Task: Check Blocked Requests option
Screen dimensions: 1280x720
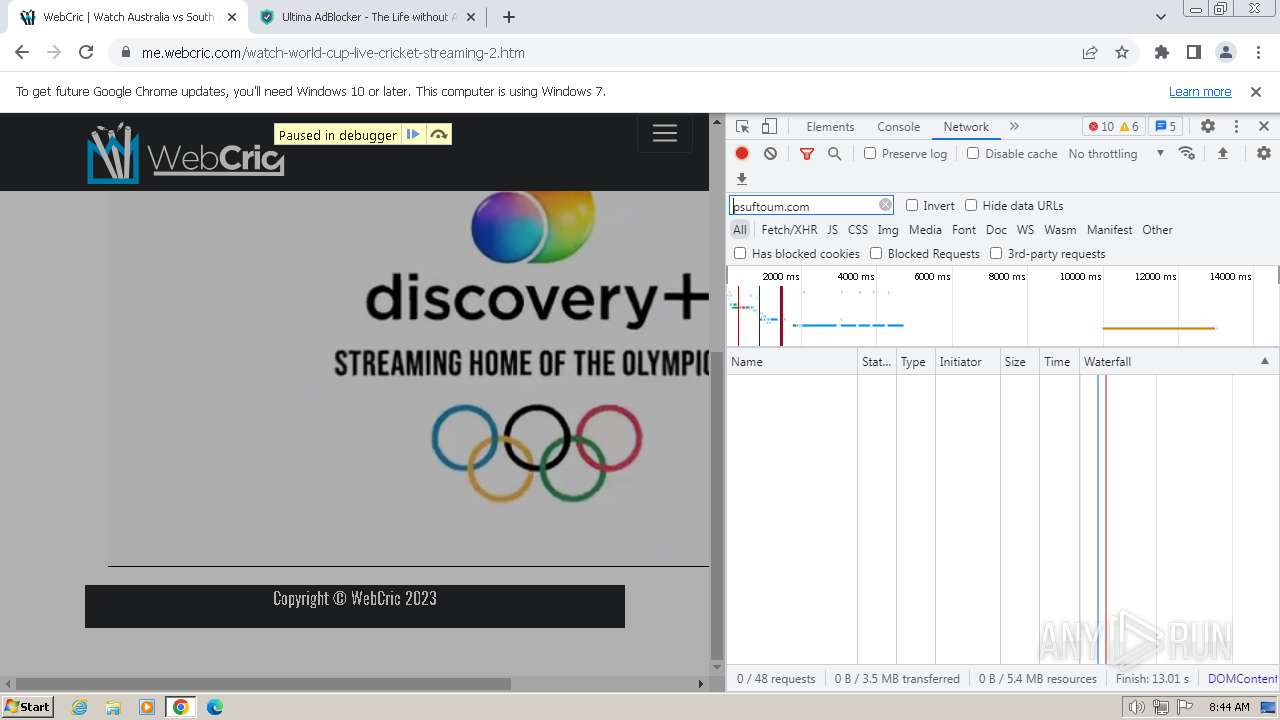Action: click(876, 253)
